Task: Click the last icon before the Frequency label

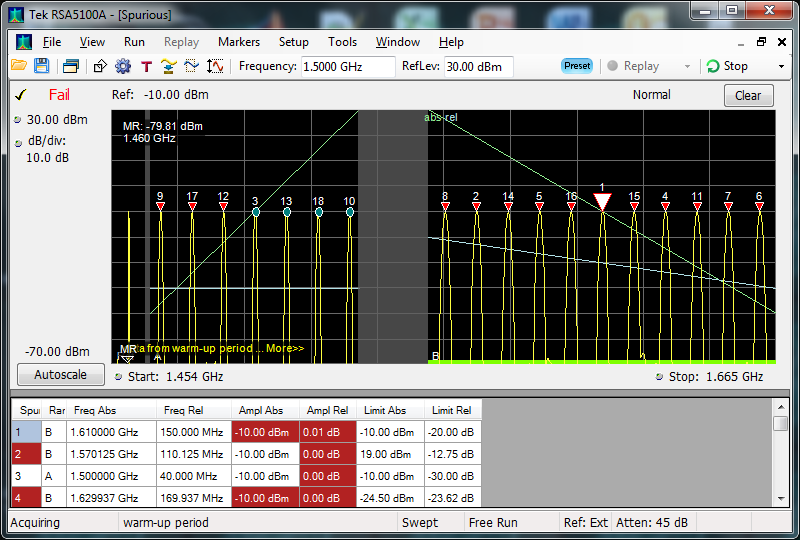Action: (215, 66)
